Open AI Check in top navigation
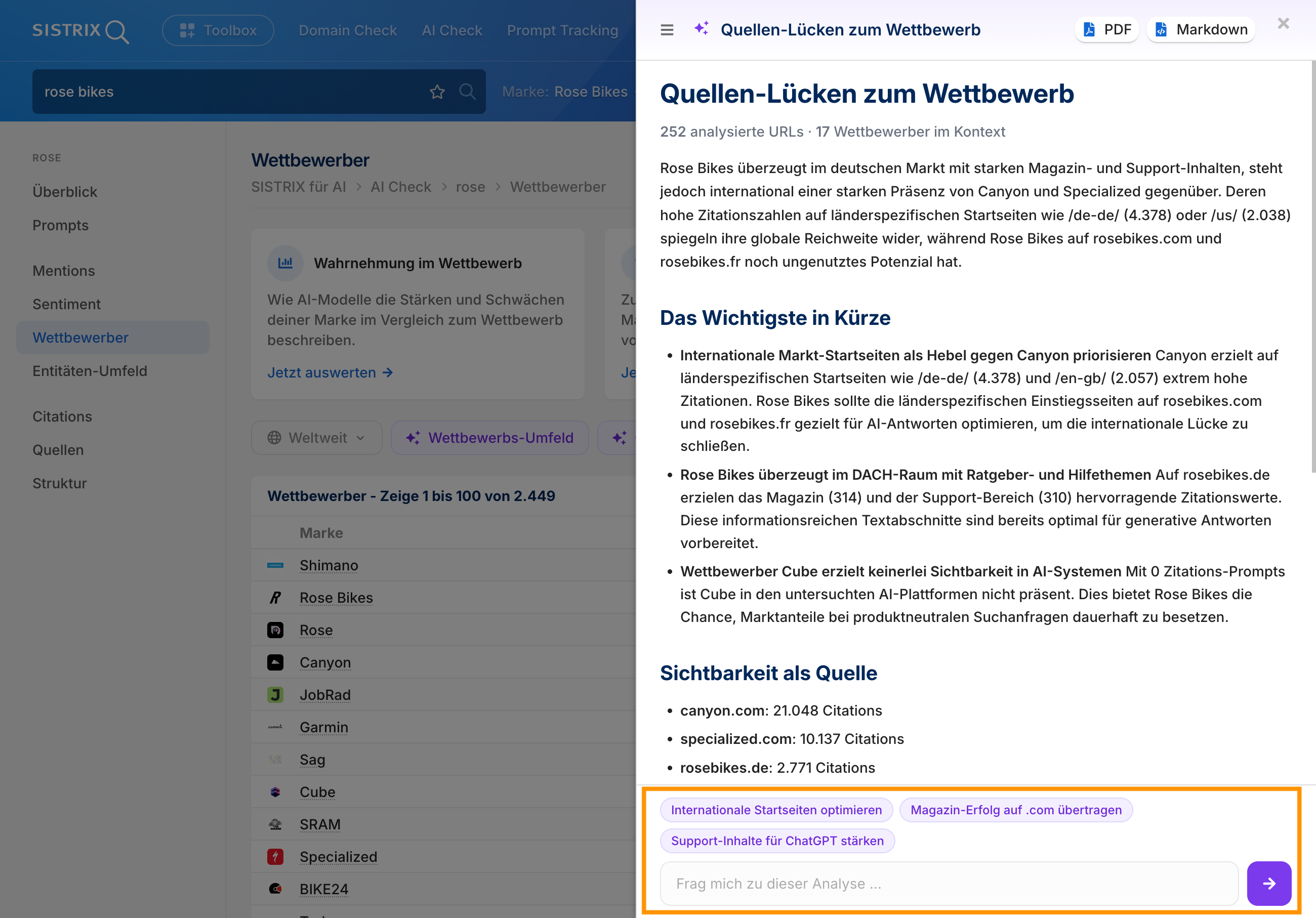Image resolution: width=1316 pixels, height=918 pixels. click(451, 30)
